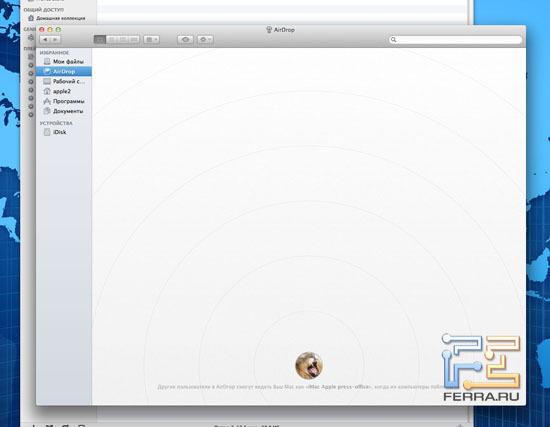The width and height of the screenshot is (550, 427).
Task: Open Рабочий стол folder in sidebar
Action: coord(63,81)
